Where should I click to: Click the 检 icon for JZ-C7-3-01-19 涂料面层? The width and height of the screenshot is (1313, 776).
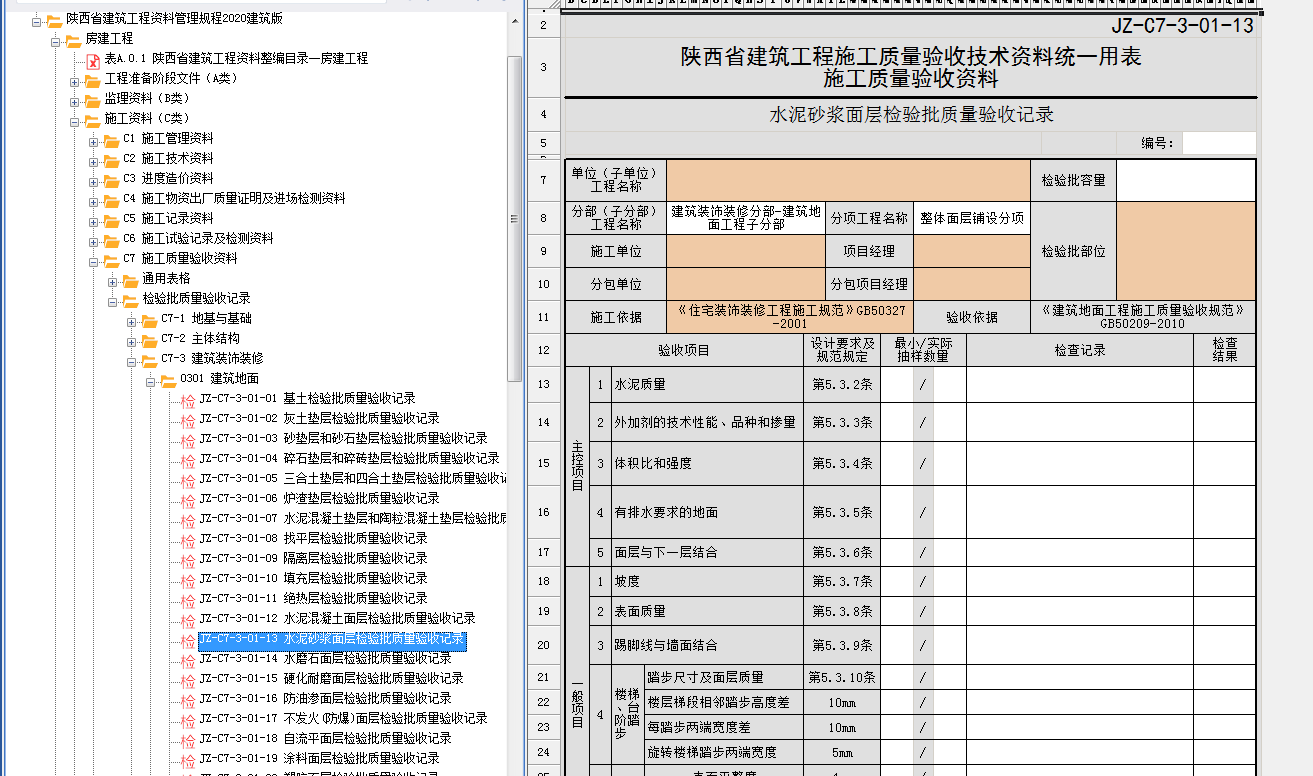coord(187,760)
